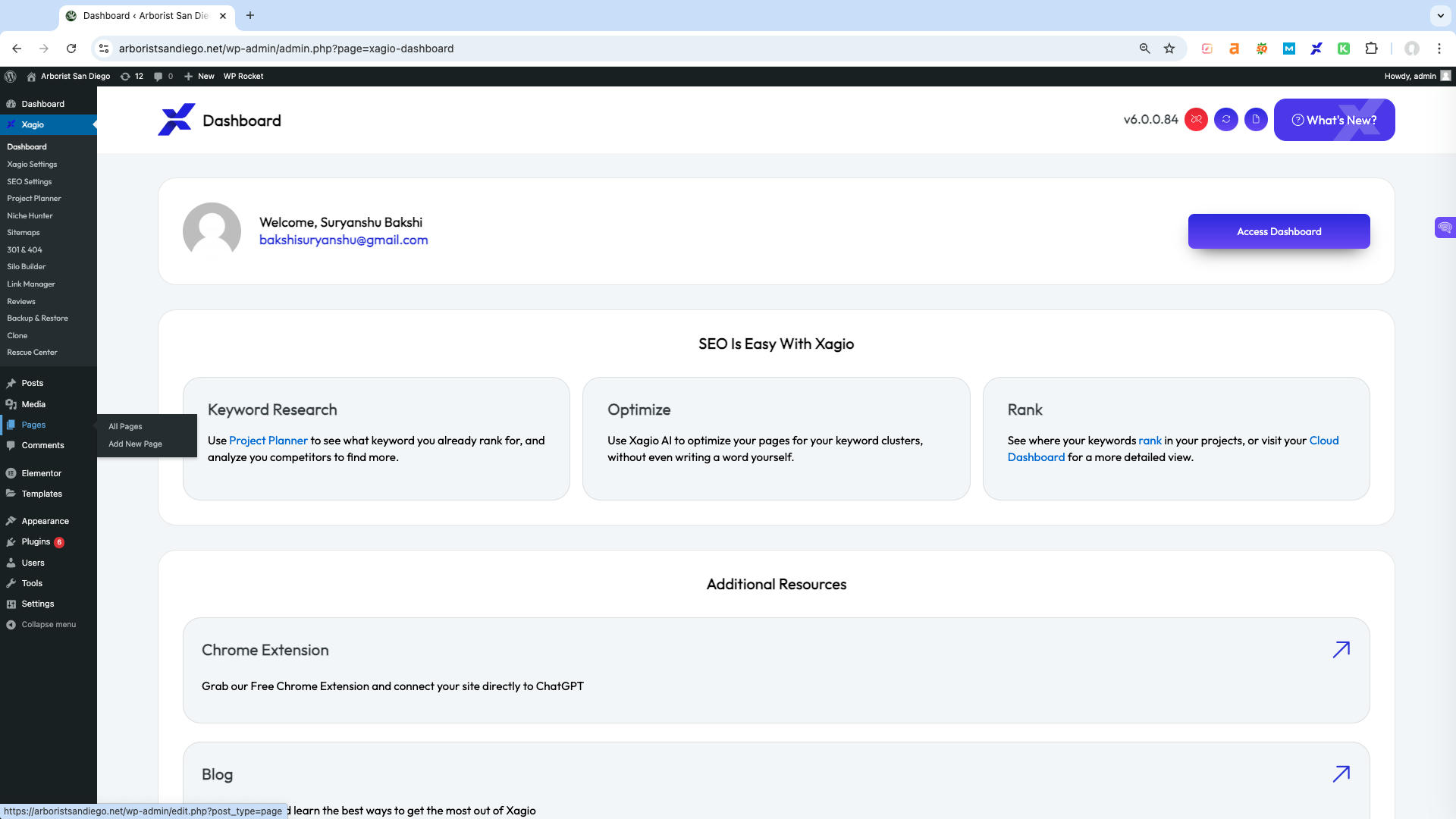
Task: Open the Cloud Dashboard link in Rank card
Action: [1174, 449]
